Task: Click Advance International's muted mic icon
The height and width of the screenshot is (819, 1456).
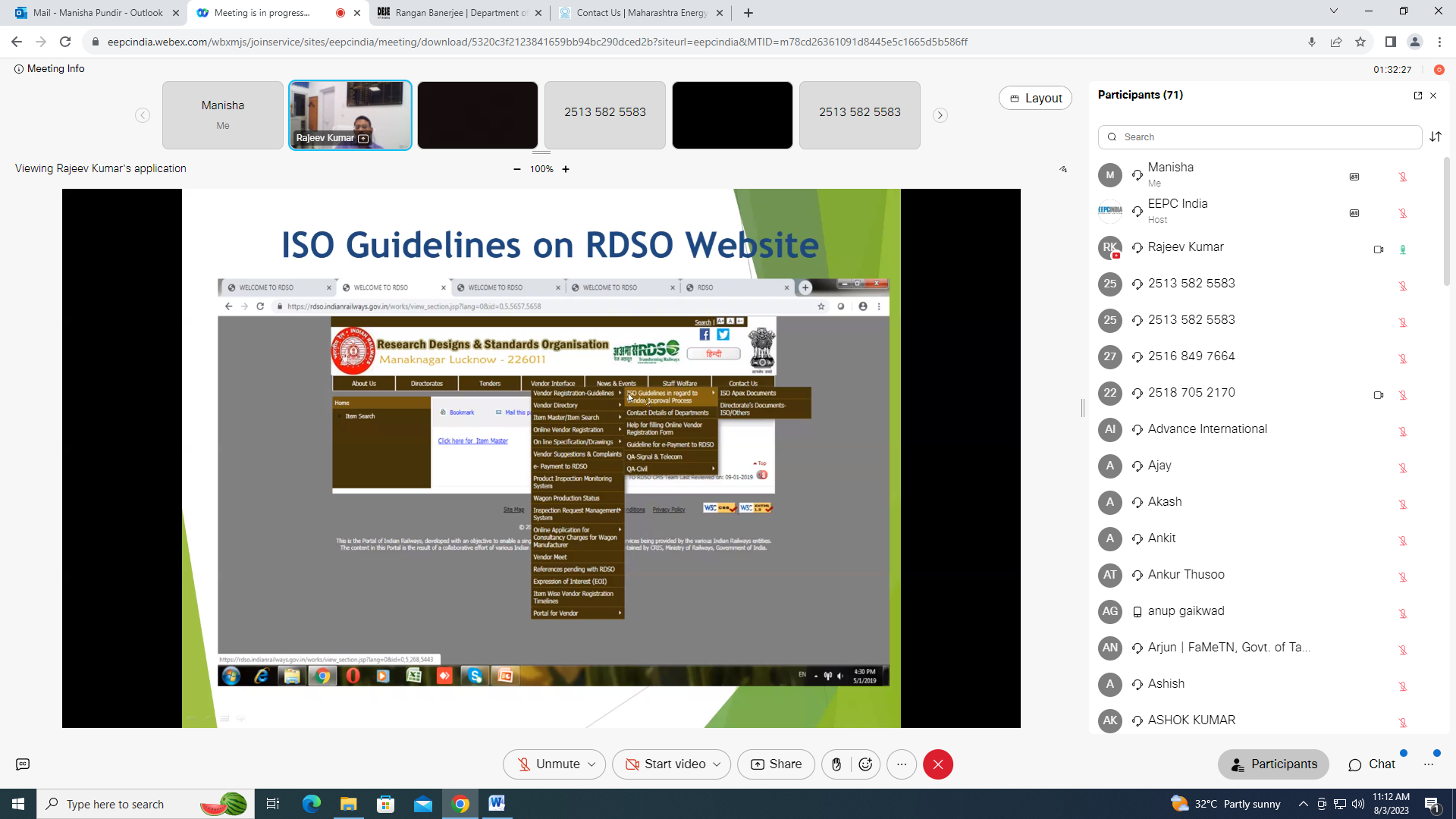Action: tap(1403, 431)
